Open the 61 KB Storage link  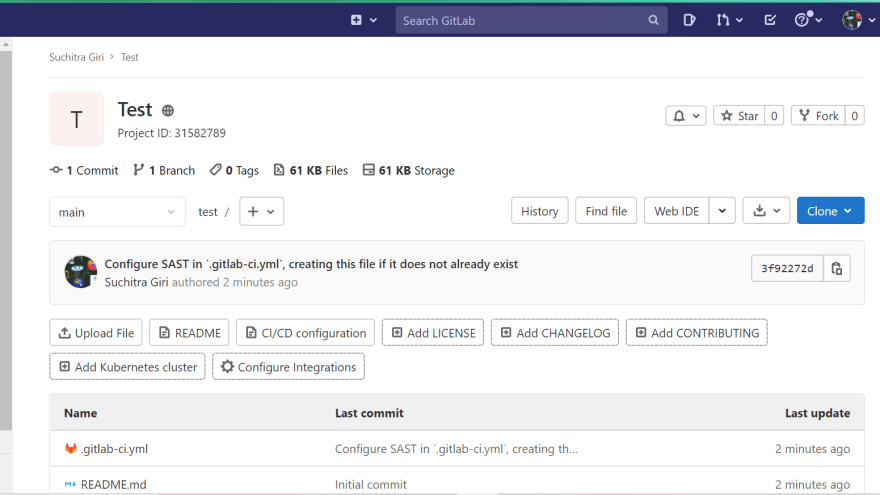click(x=409, y=170)
